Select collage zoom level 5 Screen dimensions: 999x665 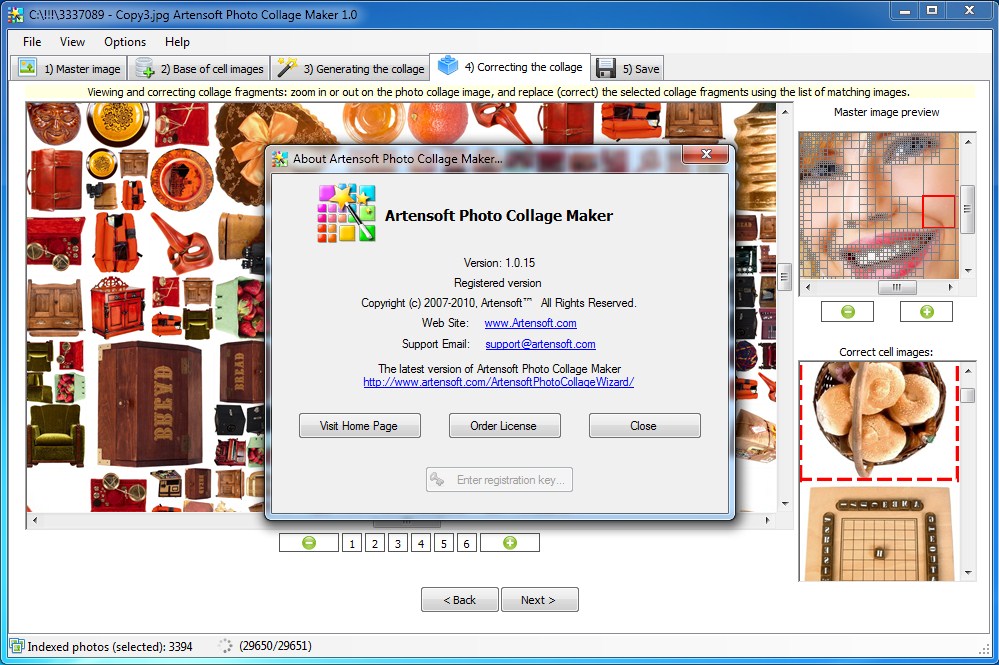[443, 543]
